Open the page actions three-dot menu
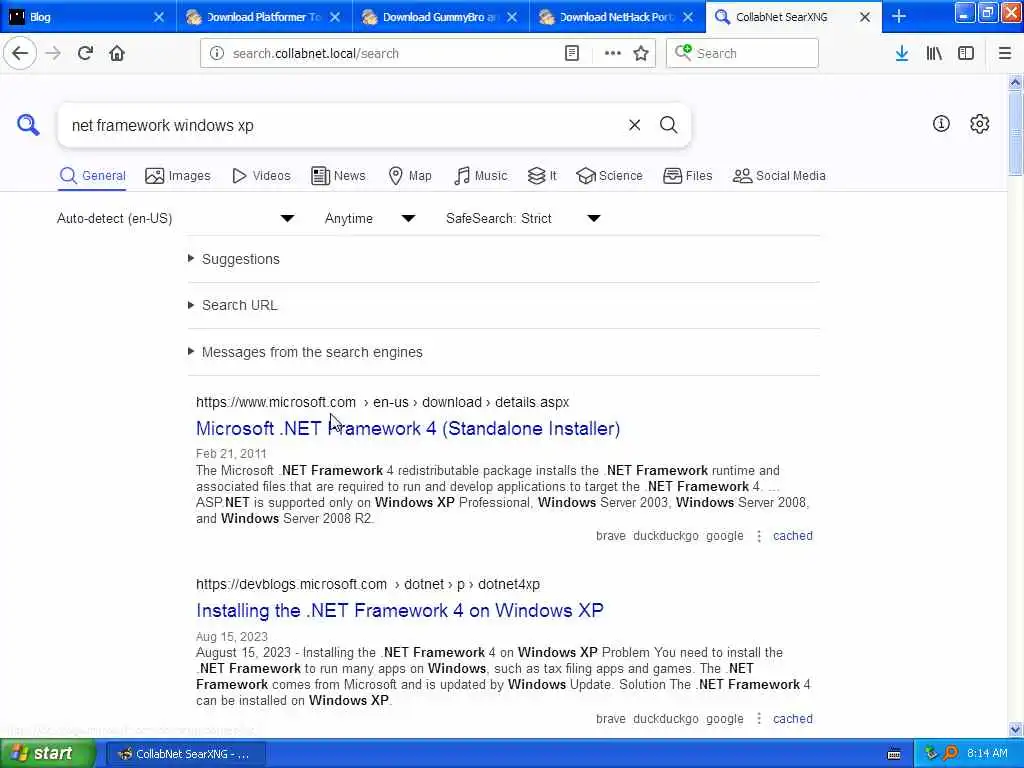This screenshot has height=768, width=1024. [613, 53]
